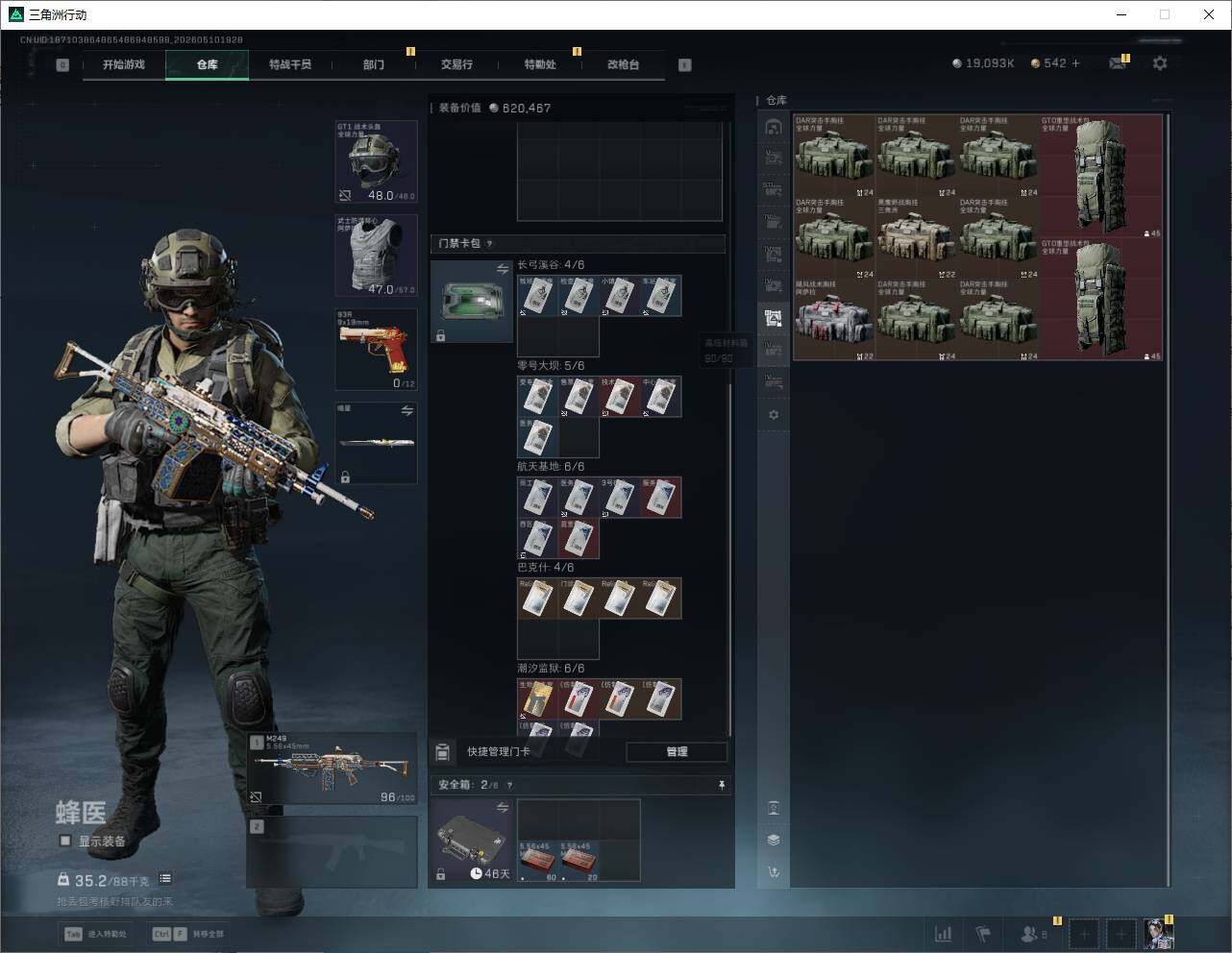
Task: Select the 5.56x45 ammo stack of 60
Action: 538,861
